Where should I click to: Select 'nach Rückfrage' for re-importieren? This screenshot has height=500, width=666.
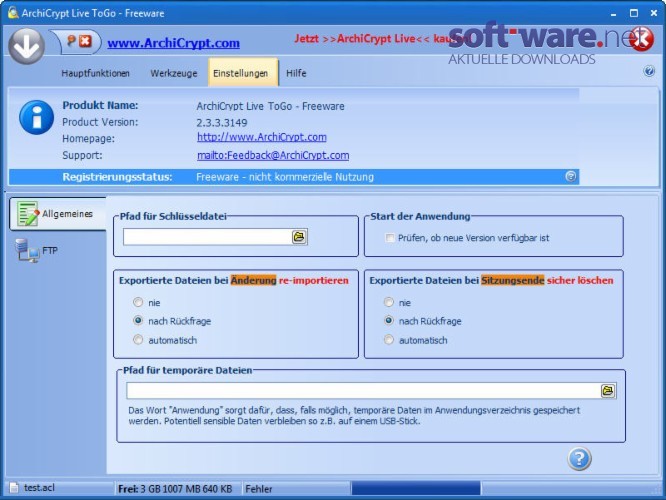click(x=138, y=320)
